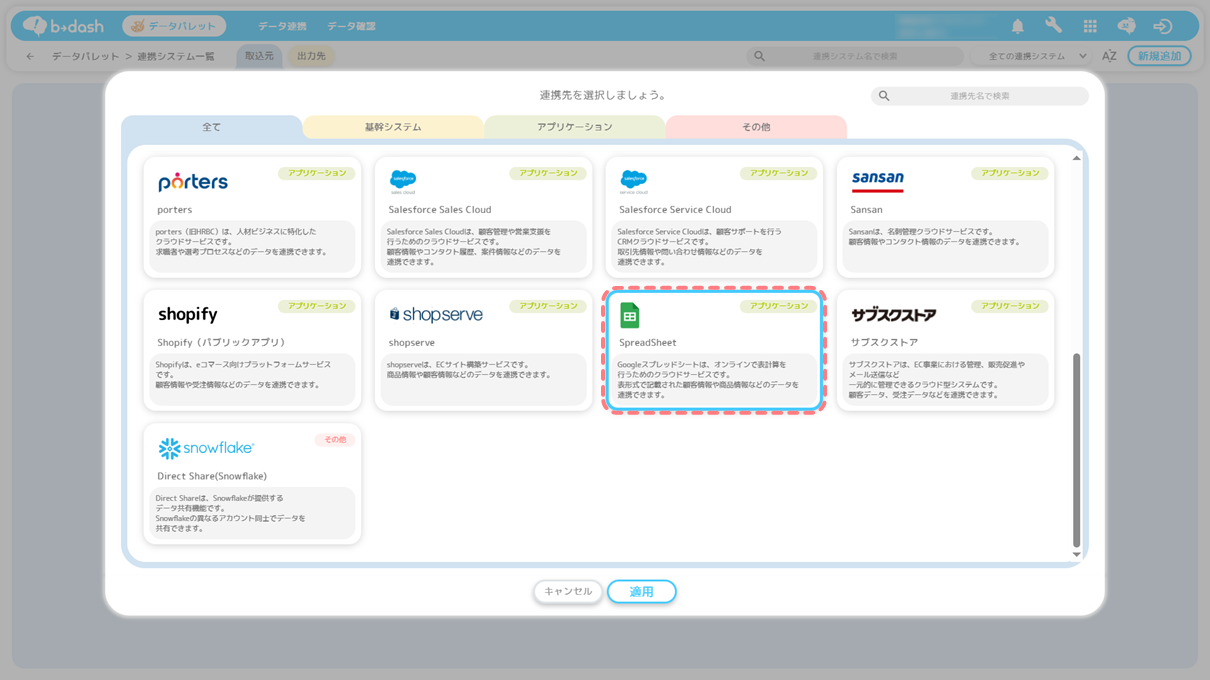Click 連携先を選択しましょう。 heading
The width and height of the screenshot is (1210, 680).
603,95
